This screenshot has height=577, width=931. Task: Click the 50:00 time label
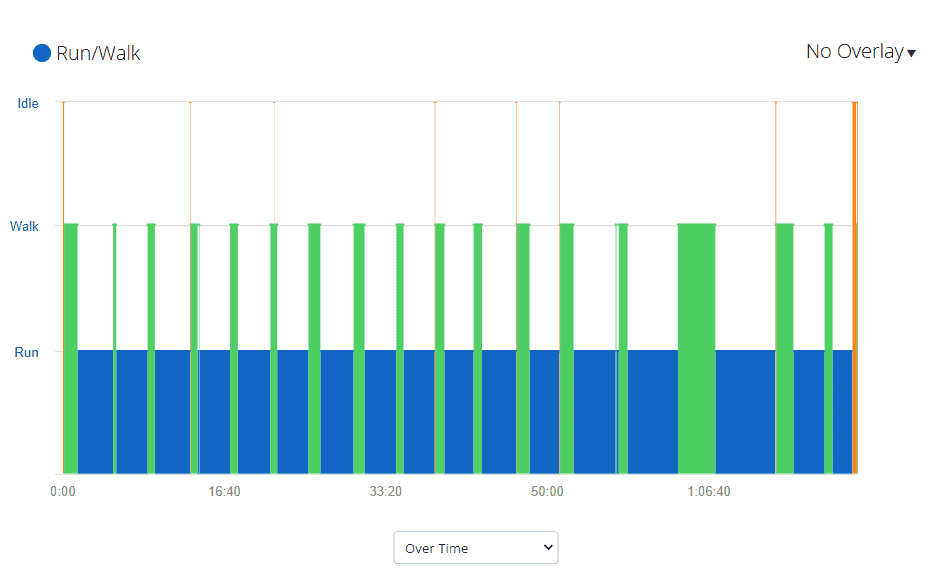(x=547, y=492)
